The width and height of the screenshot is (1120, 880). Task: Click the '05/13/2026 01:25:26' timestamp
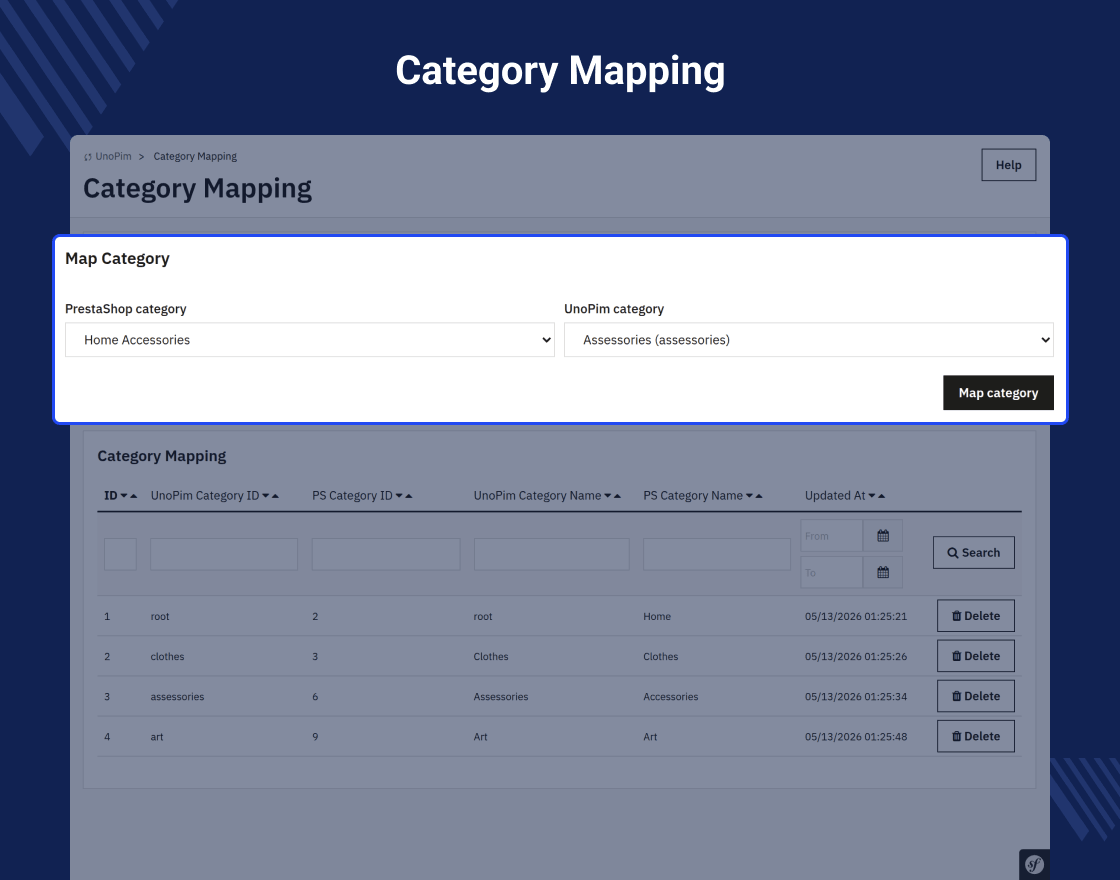pos(856,656)
